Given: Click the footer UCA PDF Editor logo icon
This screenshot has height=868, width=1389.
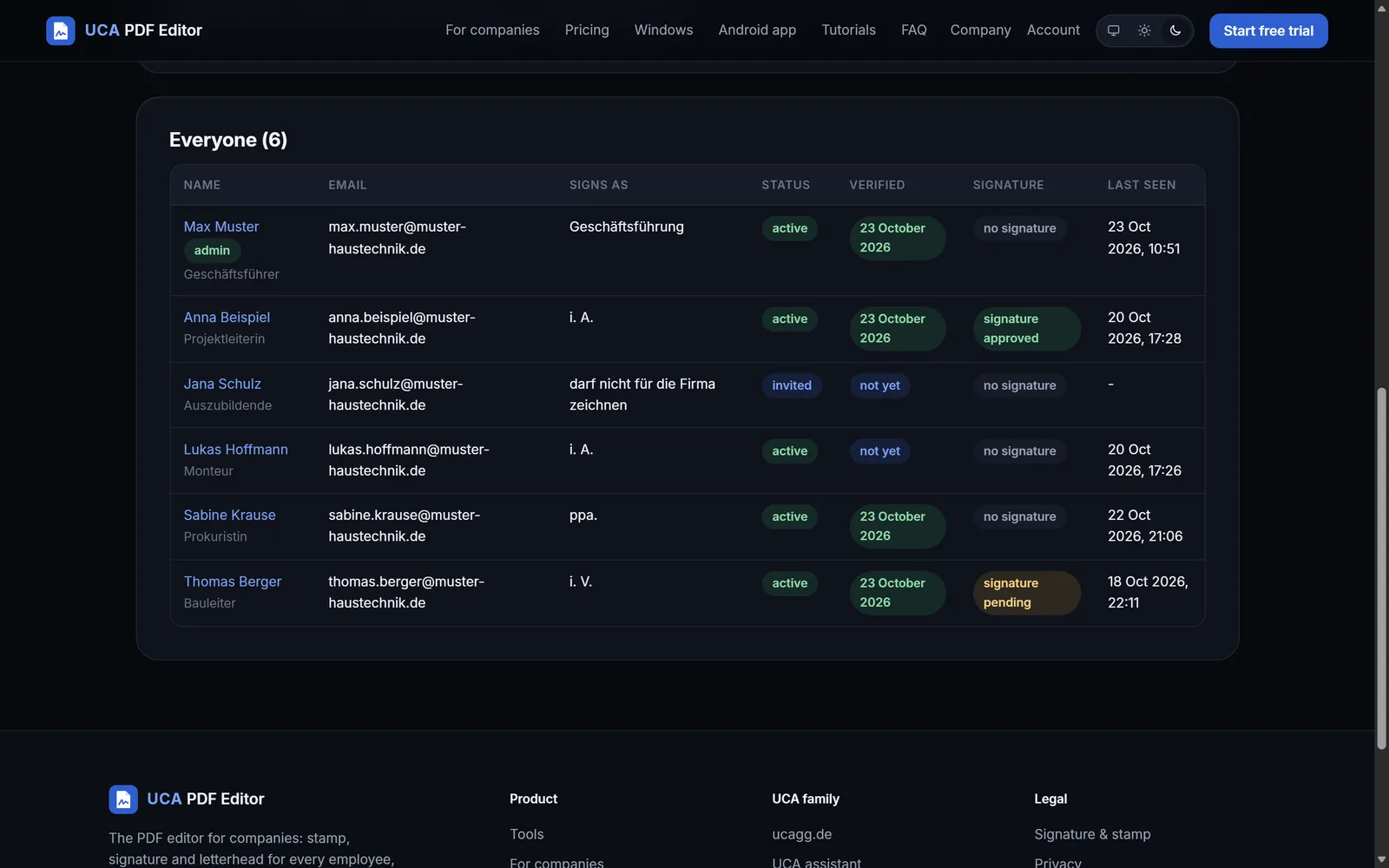Looking at the screenshot, I should (x=123, y=799).
